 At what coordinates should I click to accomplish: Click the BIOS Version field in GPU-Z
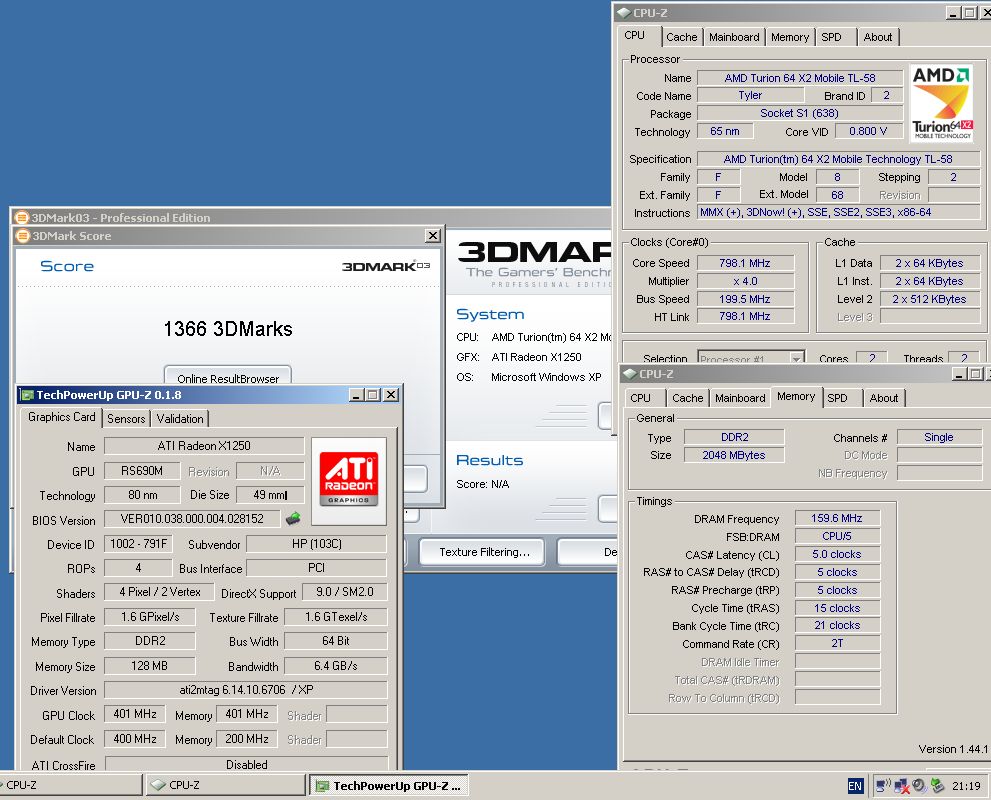[x=192, y=519]
